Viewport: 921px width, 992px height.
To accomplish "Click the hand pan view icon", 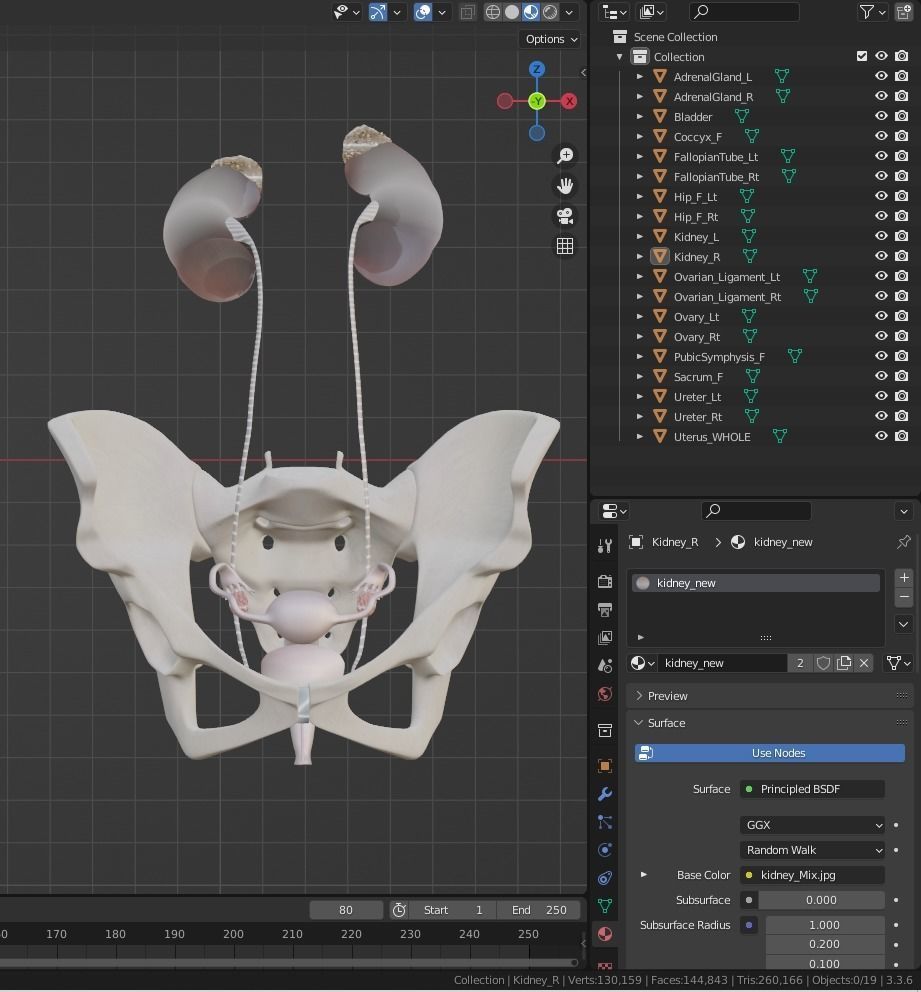I will click(565, 186).
